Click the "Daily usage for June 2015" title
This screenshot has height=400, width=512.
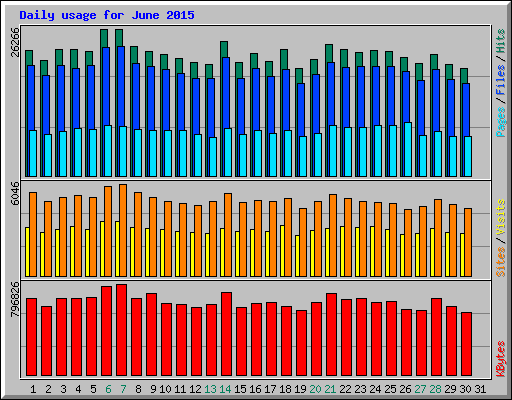107,15
